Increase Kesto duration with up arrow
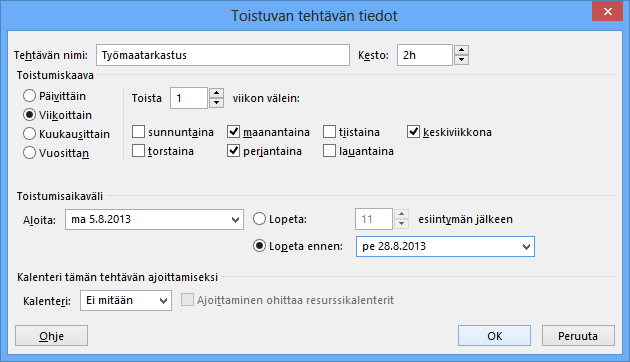This screenshot has width=630, height=362. 462,50
